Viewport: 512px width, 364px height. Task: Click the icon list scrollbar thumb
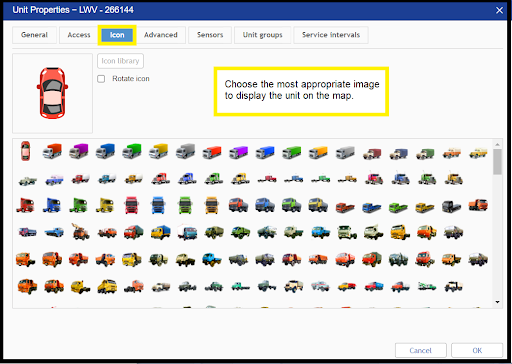(x=497, y=162)
